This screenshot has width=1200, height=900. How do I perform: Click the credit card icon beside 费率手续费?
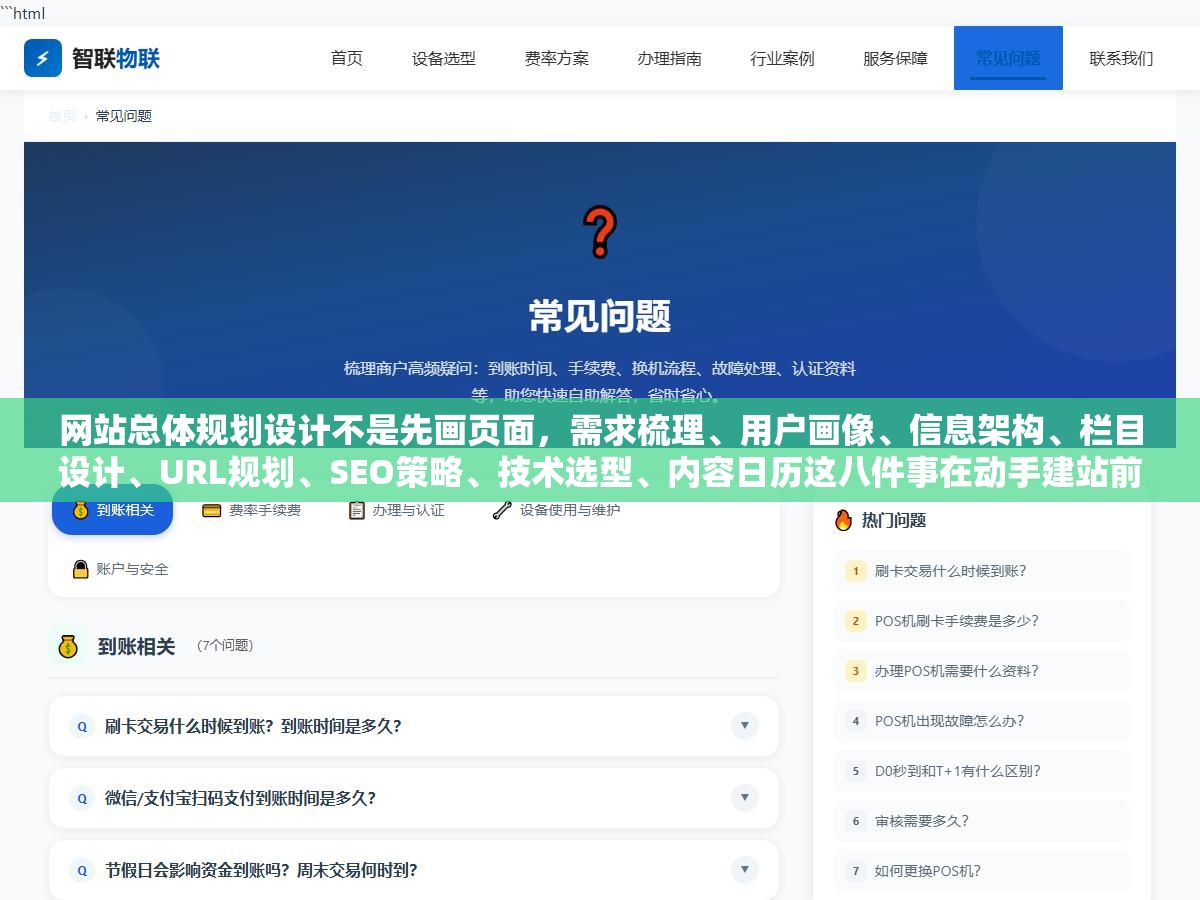(212, 510)
